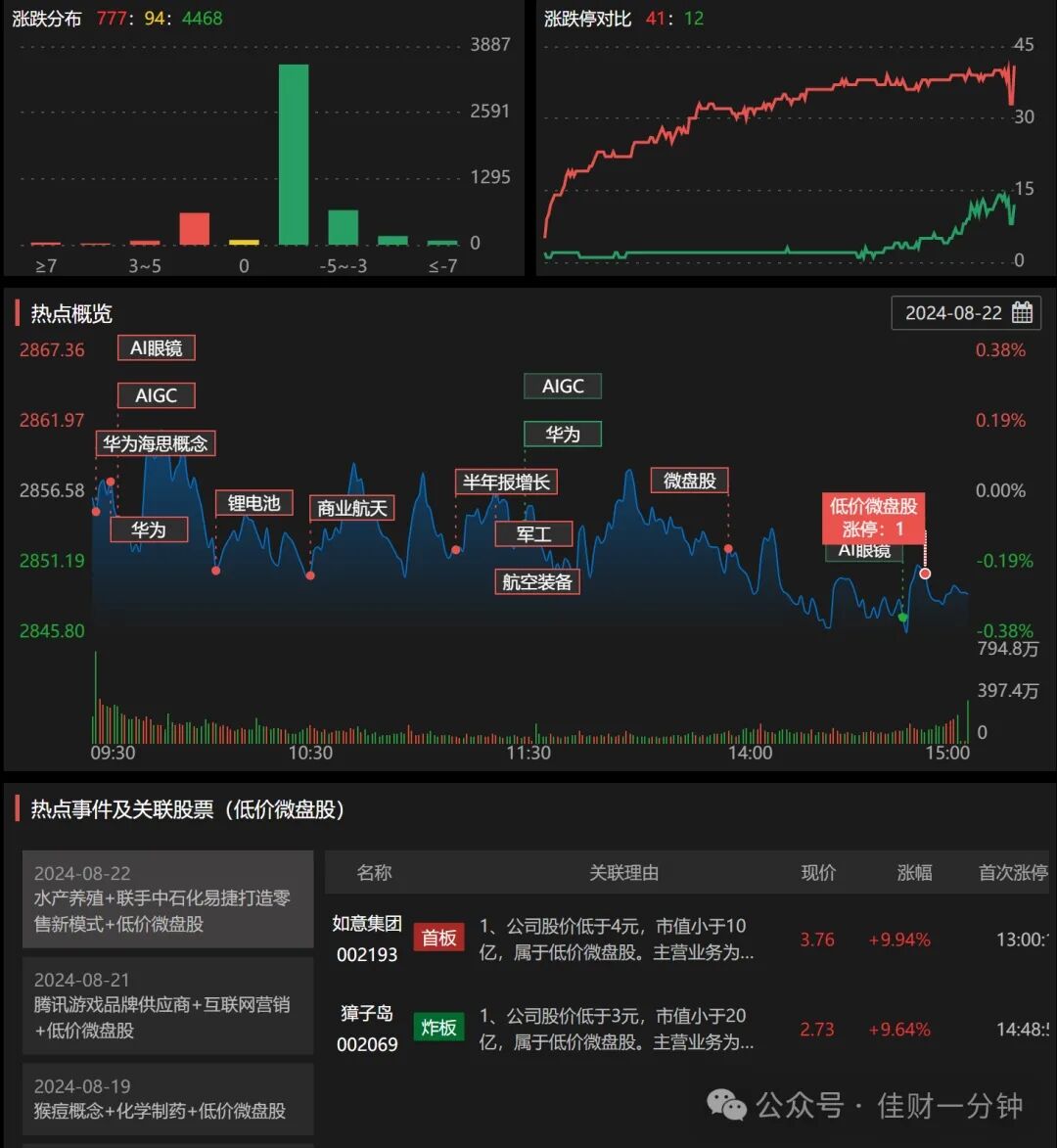1057x1148 pixels.
Task: Click the 微盘股 hotspot tag
Action: coord(690,481)
